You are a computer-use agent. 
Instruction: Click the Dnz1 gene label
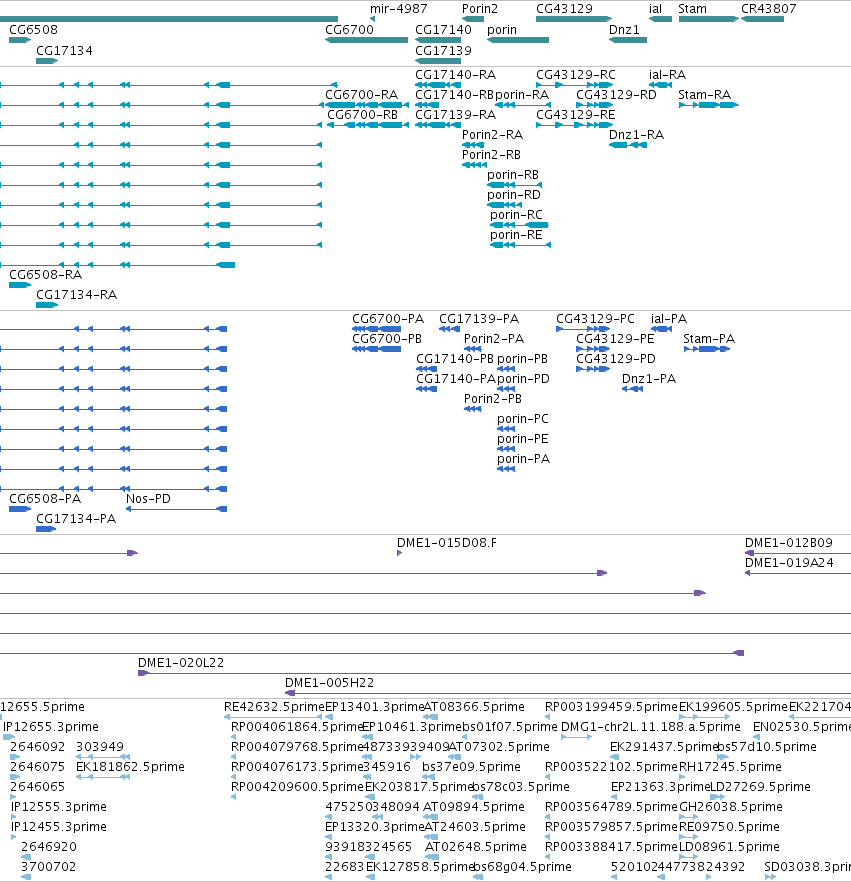pos(624,30)
